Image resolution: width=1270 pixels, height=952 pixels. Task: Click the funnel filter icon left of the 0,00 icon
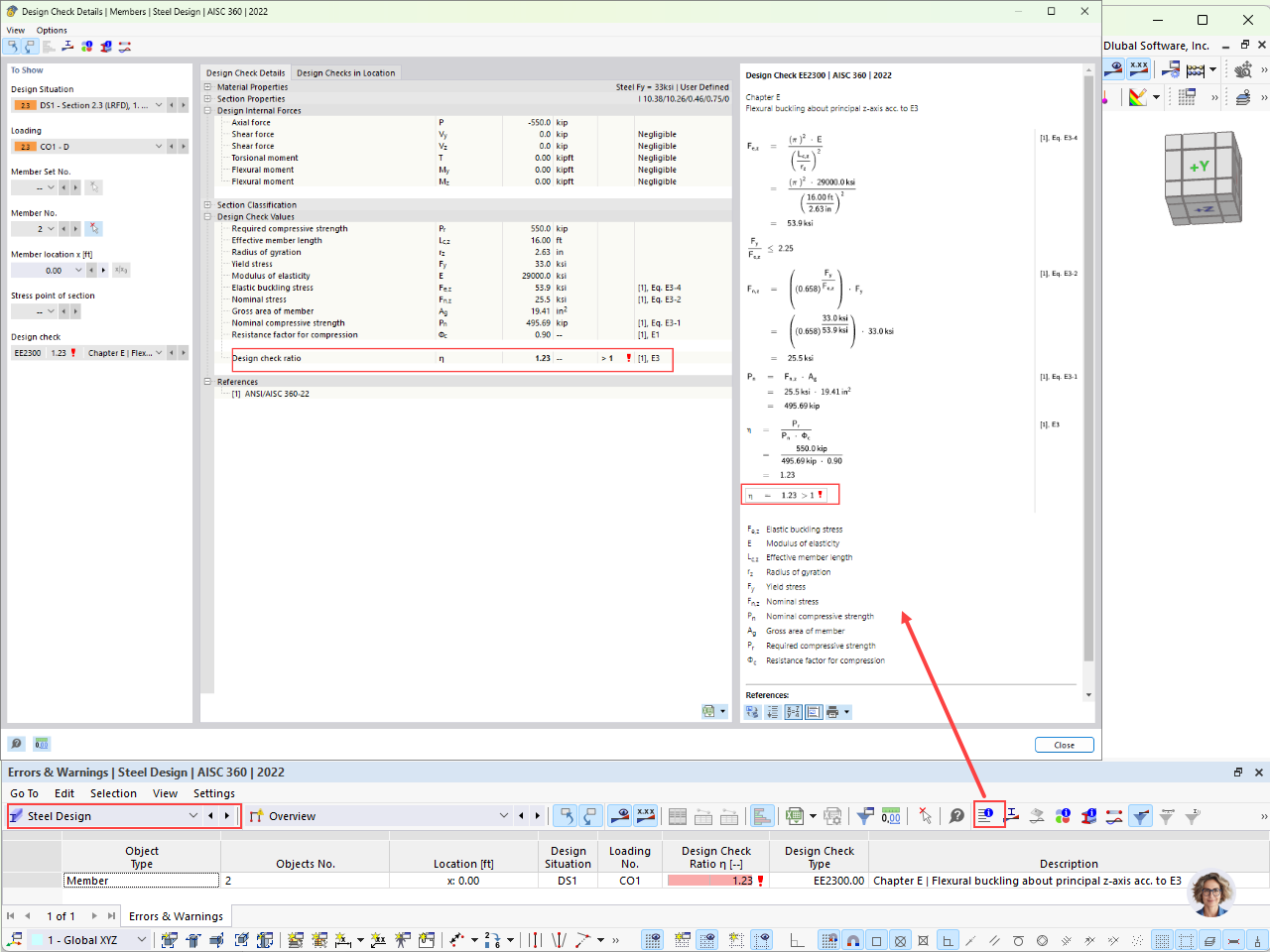pos(865,816)
